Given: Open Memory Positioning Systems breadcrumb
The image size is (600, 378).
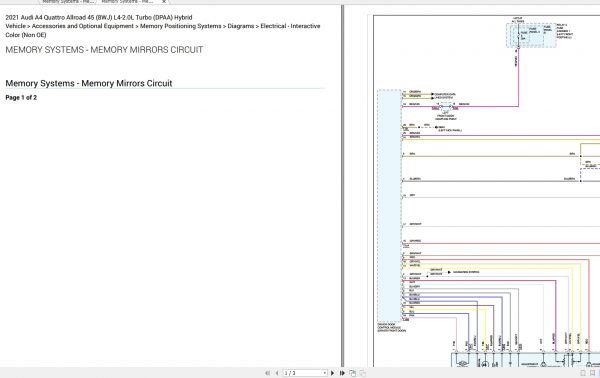Looking at the screenshot, I should coord(181,26).
